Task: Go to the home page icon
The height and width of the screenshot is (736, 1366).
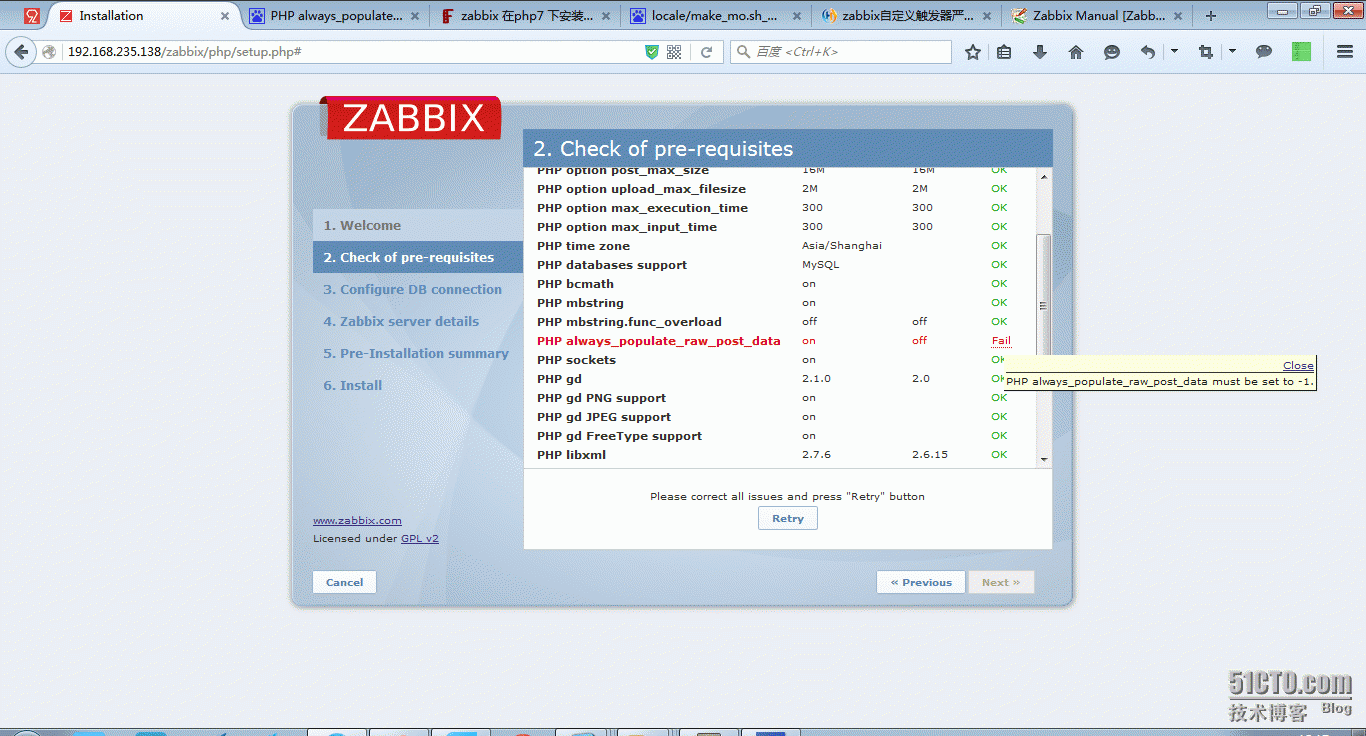Action: click(1076, 52)
